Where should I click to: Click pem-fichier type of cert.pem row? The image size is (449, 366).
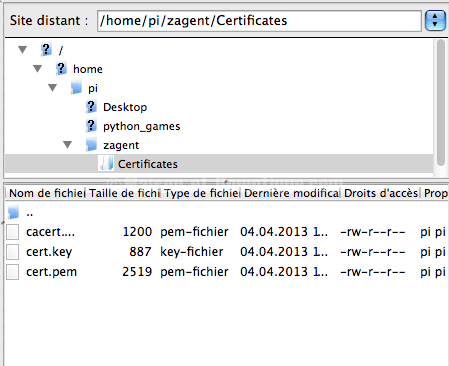point(194,272)
